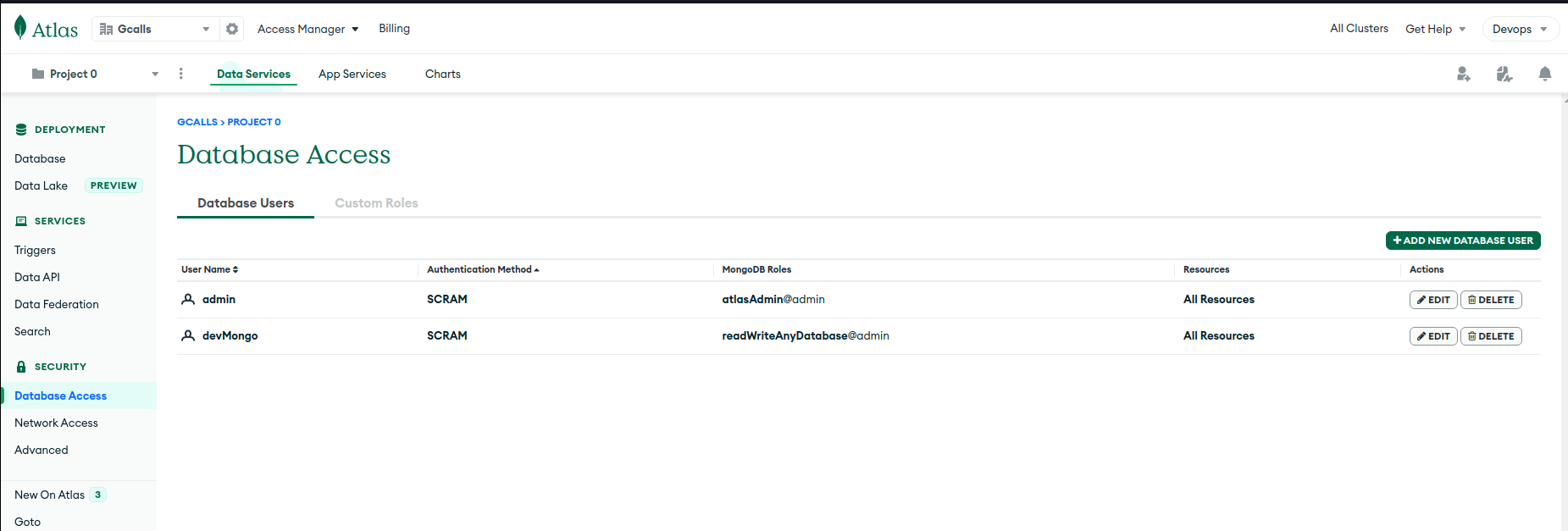
Task: Sort by Authentication Method column arrow
Action: 536,269
